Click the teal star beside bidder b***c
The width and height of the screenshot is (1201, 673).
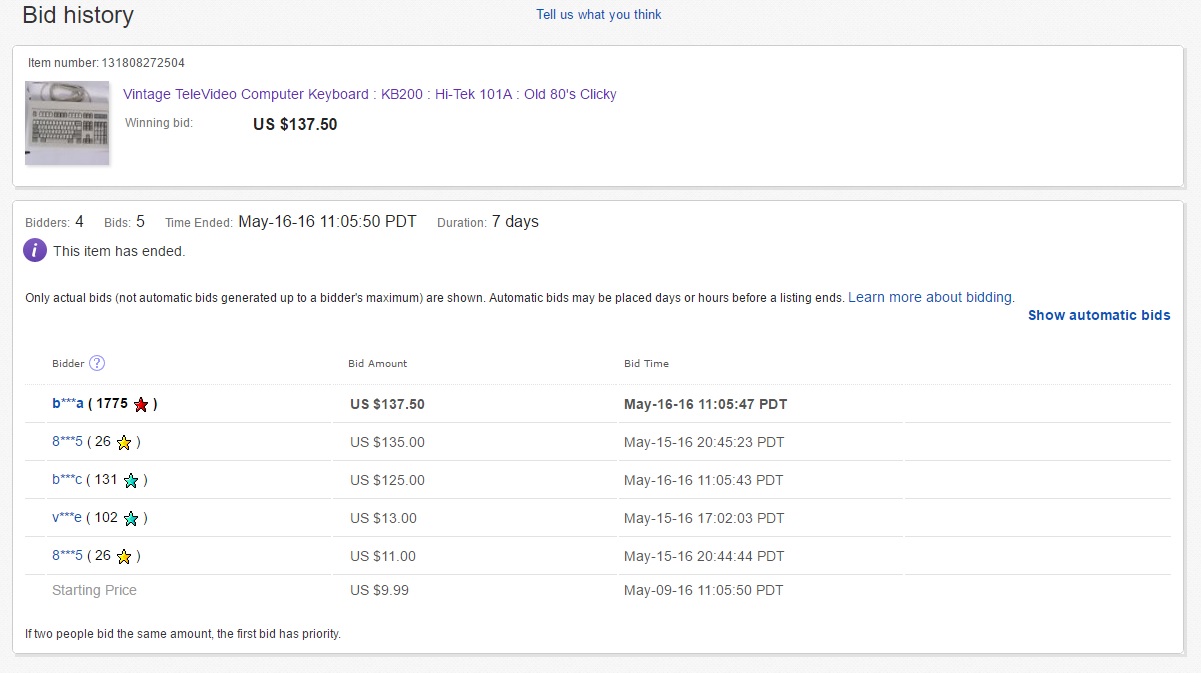pos(131,481)
